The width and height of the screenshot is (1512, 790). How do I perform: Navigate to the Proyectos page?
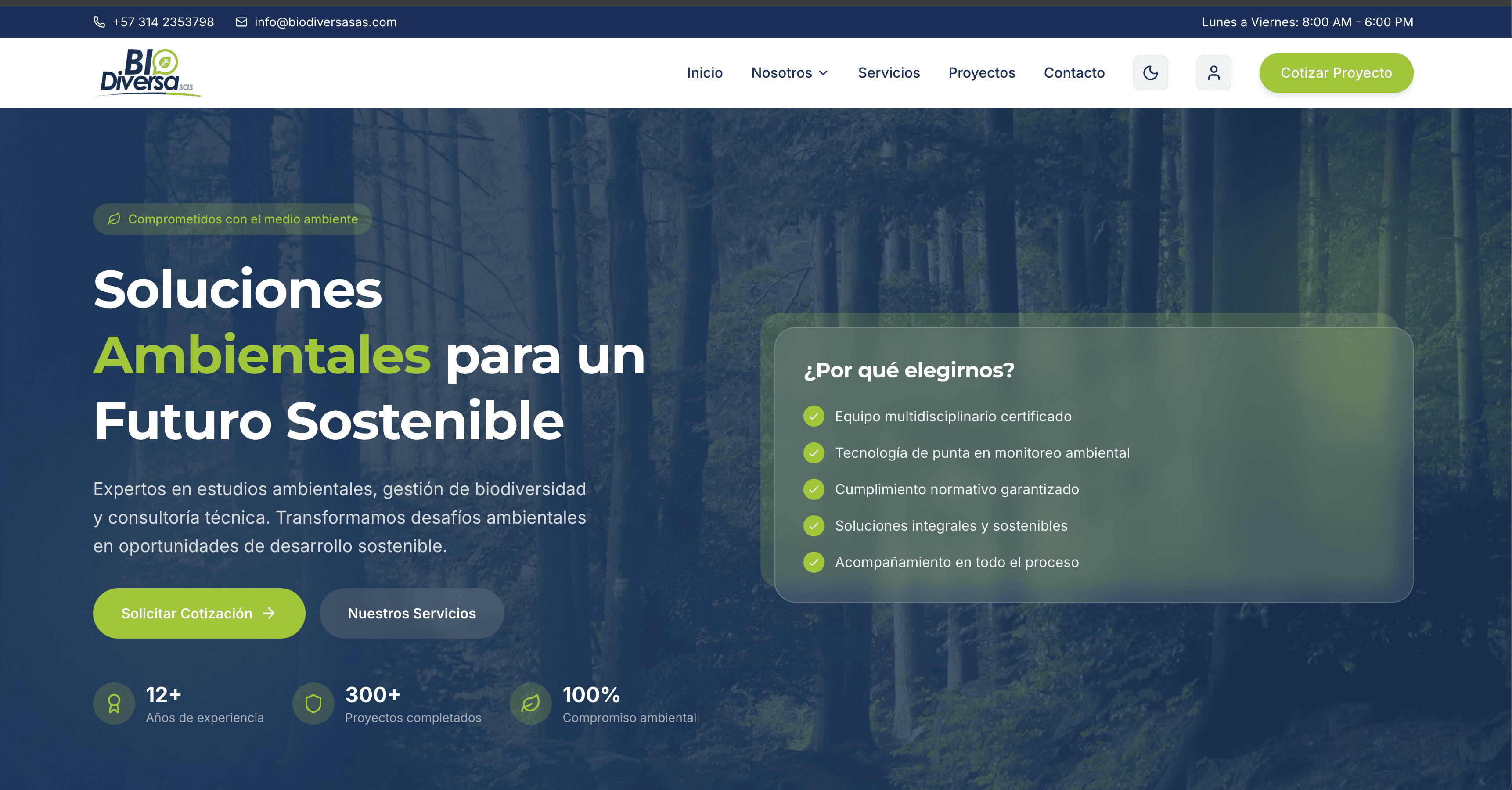[x=981, y=72]
